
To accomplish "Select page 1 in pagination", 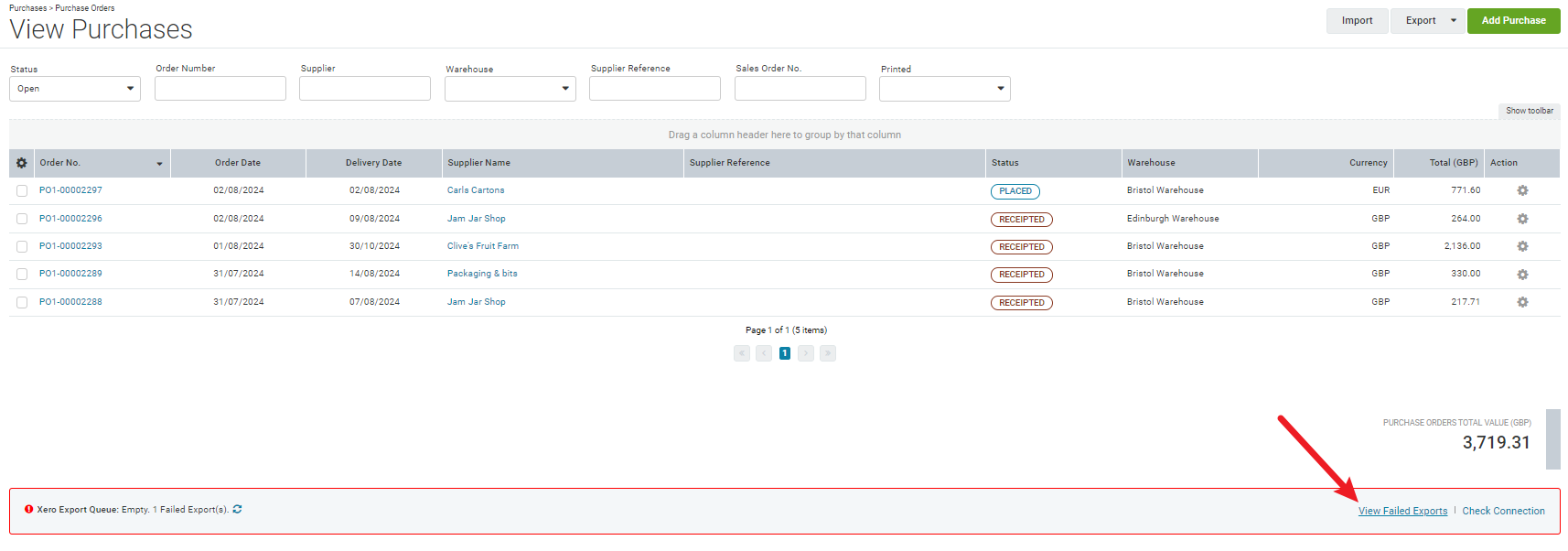I will tap(785, 353).
